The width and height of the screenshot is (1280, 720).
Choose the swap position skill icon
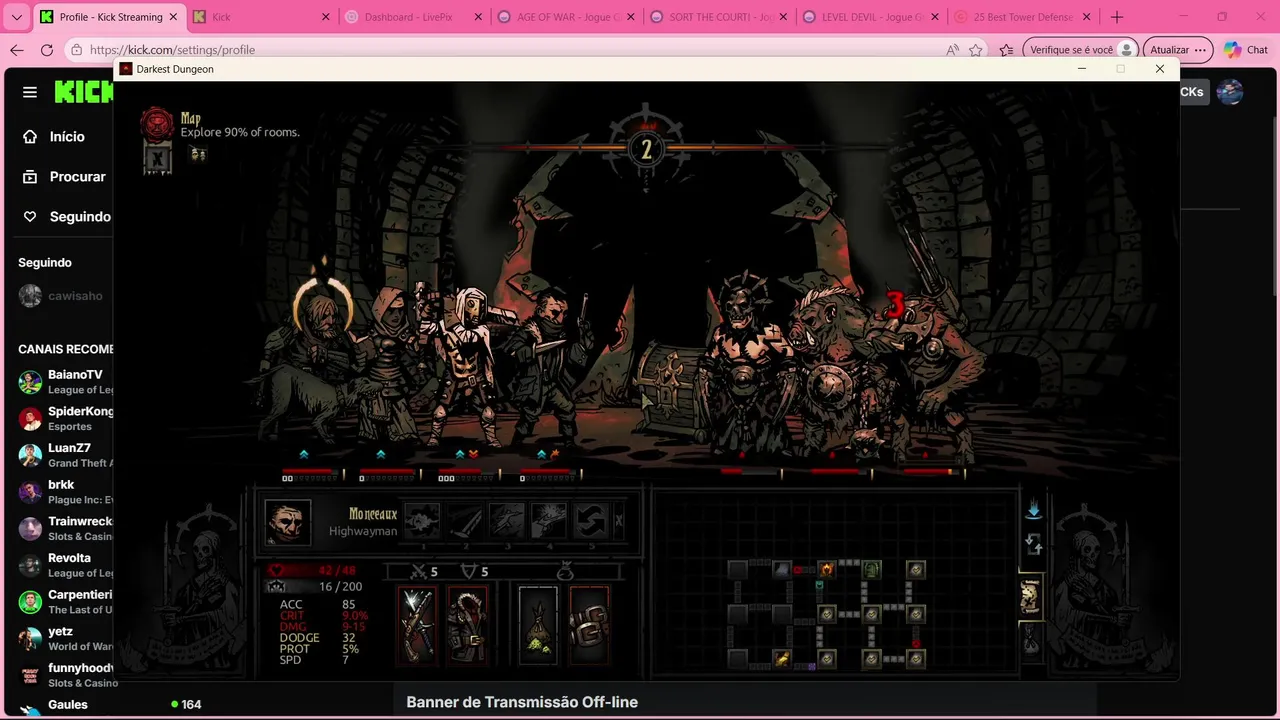point(590,521)
